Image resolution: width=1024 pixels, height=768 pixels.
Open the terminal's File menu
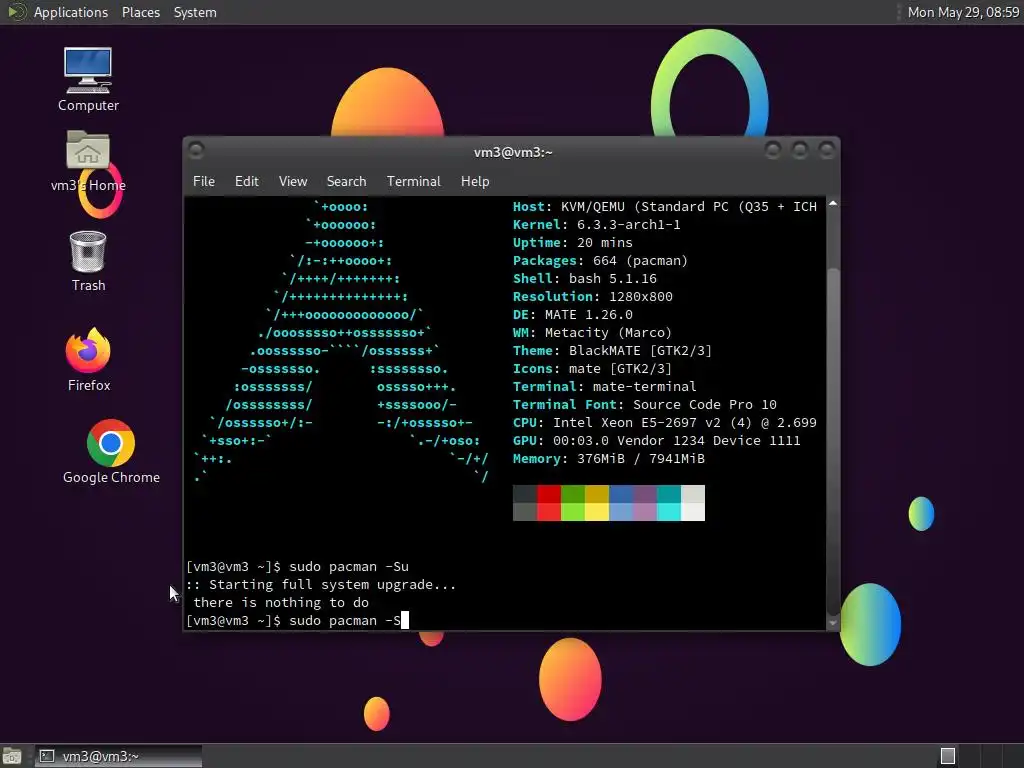(204, 182)
